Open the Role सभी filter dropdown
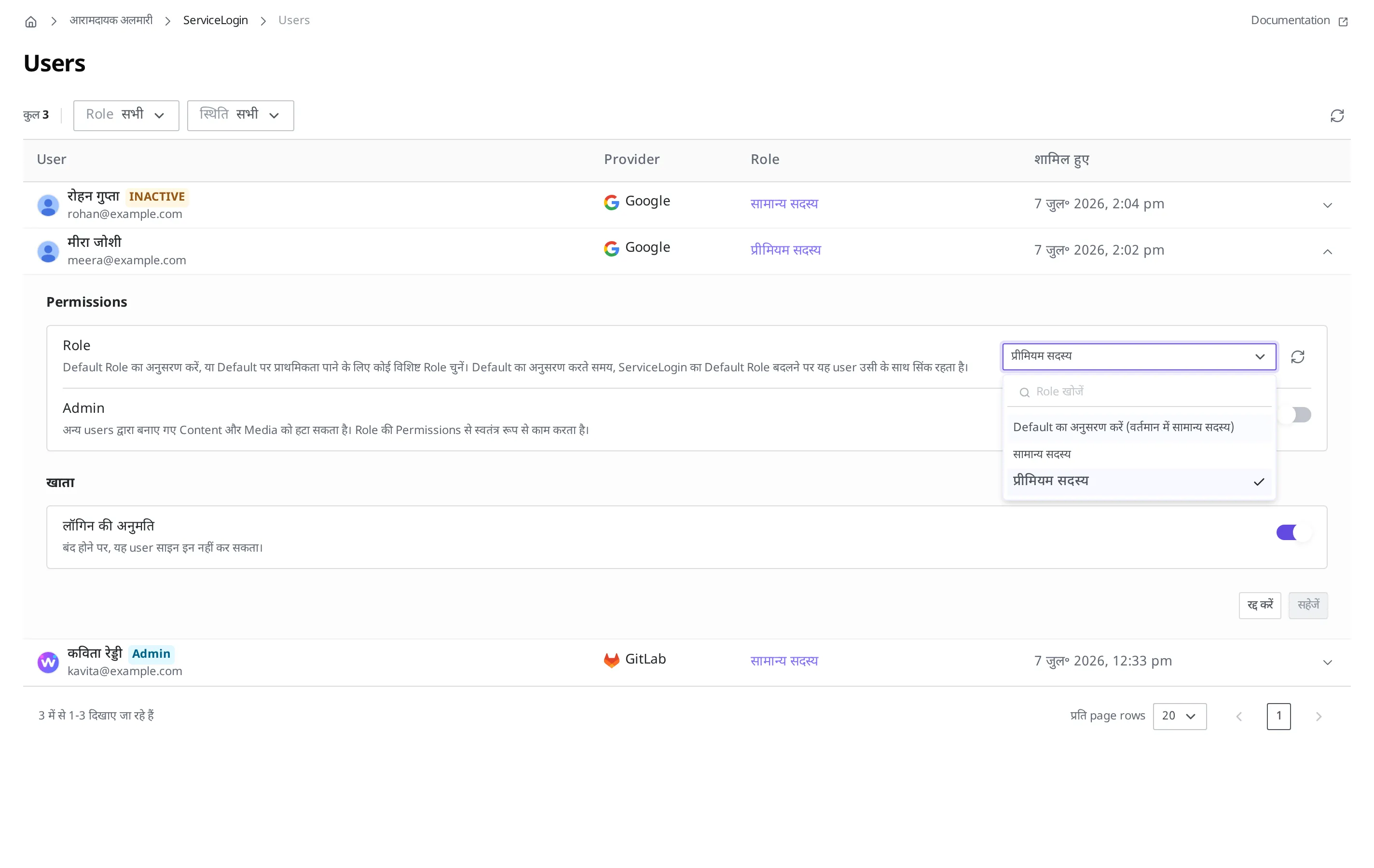1374x868 pixels. 126,115
